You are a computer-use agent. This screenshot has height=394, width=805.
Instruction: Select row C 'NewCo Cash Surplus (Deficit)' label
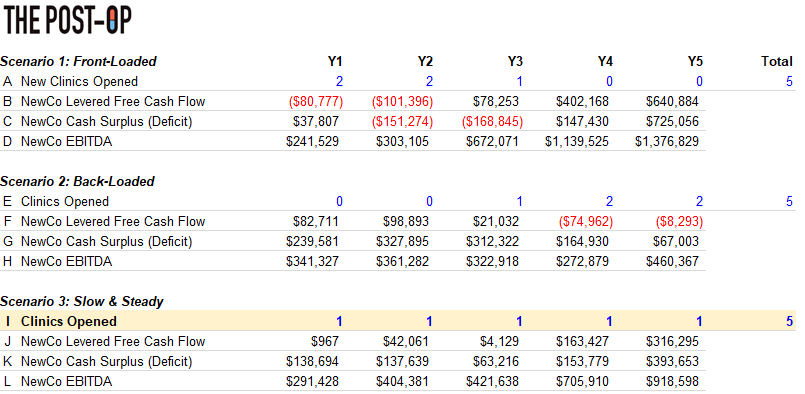click(x=107, y=122)
